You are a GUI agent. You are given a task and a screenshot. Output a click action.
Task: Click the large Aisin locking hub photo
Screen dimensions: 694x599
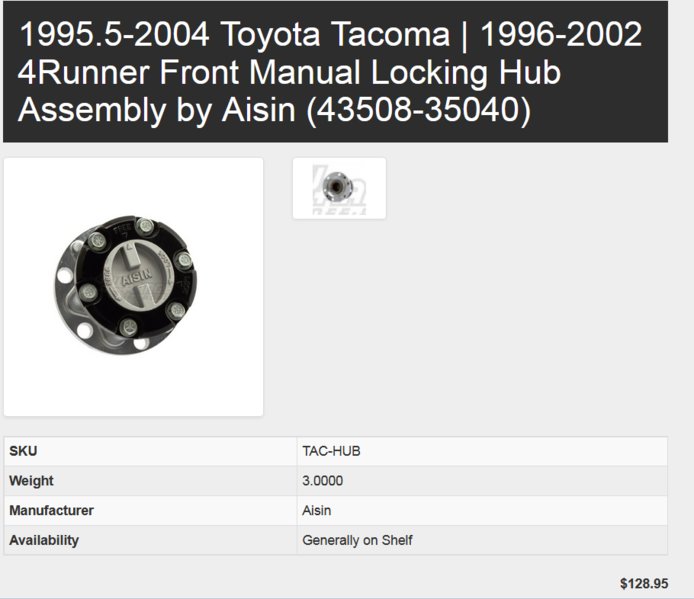(x=134, y=287)
